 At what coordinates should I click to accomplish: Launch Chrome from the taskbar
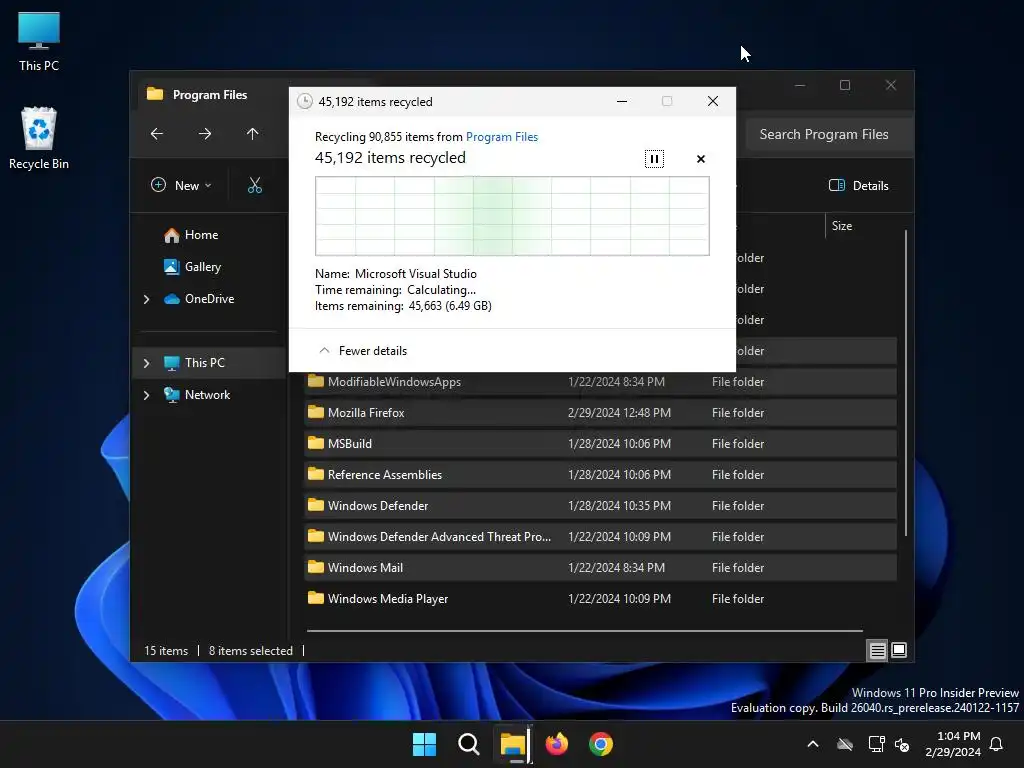(x=601, y=744)
